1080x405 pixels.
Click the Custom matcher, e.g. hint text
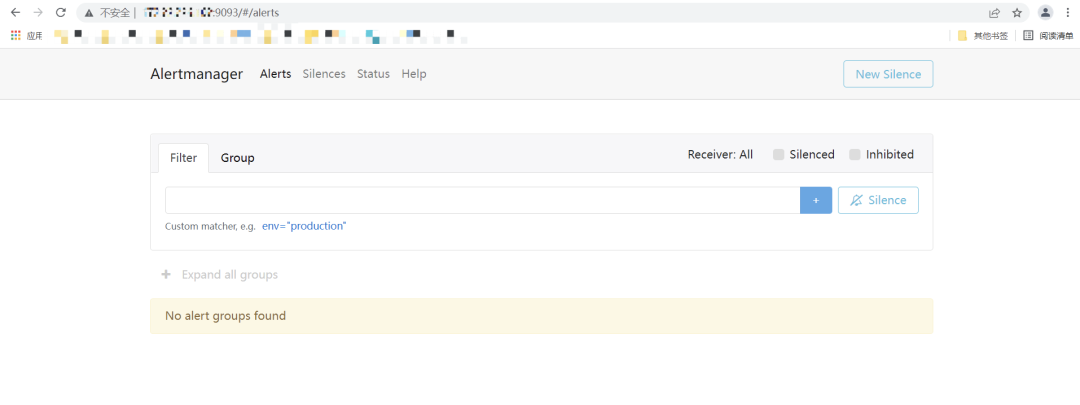pos(210,226)
